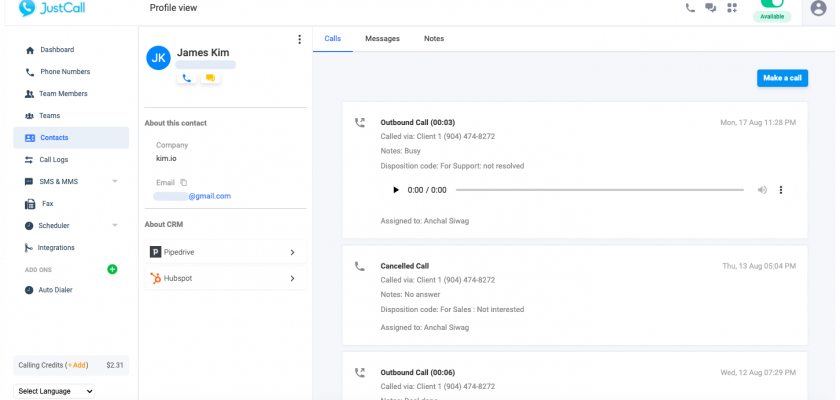
Task: Open Integrations in sidebar
Action: pos(56,247)
